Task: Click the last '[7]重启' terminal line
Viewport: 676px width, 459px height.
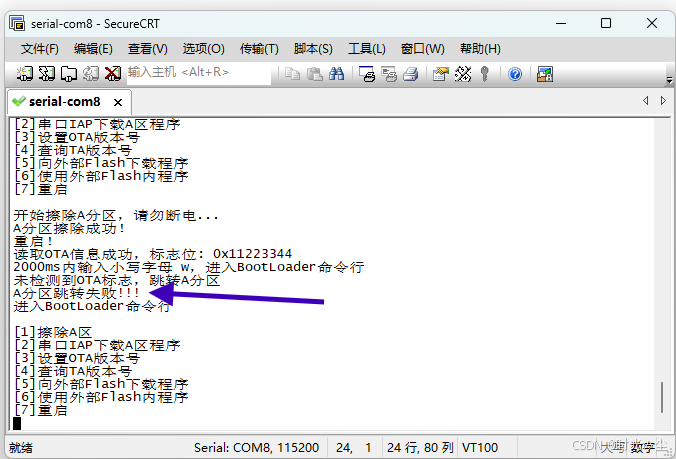Action: pos(41,410)
